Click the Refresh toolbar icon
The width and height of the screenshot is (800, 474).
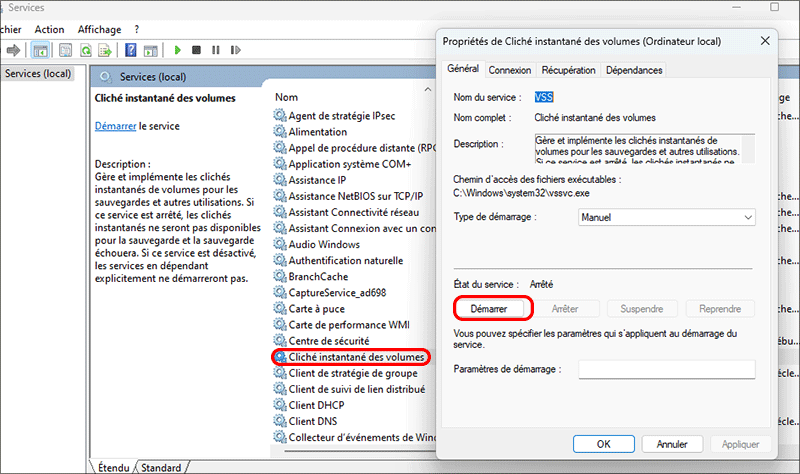click(86, 50)
